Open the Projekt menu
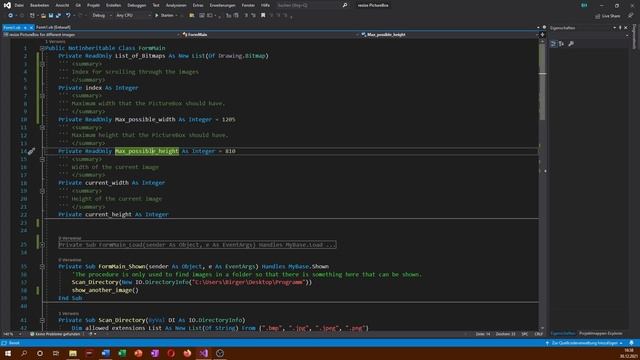 click(x=93, y=5)
